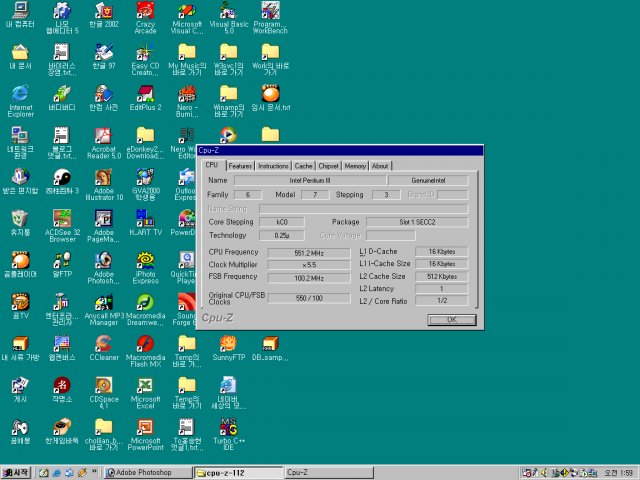Click the 한글 2002 desktop icon
This screenshot has height=480, width=640.
click(104, 15)
